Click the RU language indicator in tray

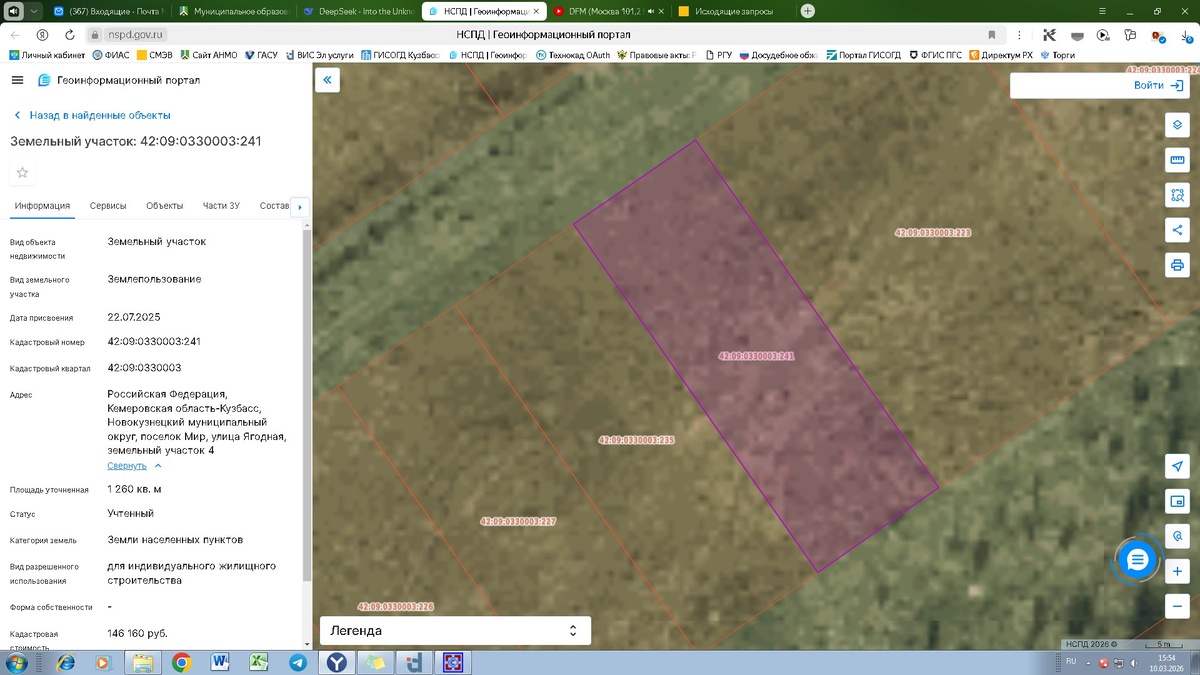point(1071,661)
